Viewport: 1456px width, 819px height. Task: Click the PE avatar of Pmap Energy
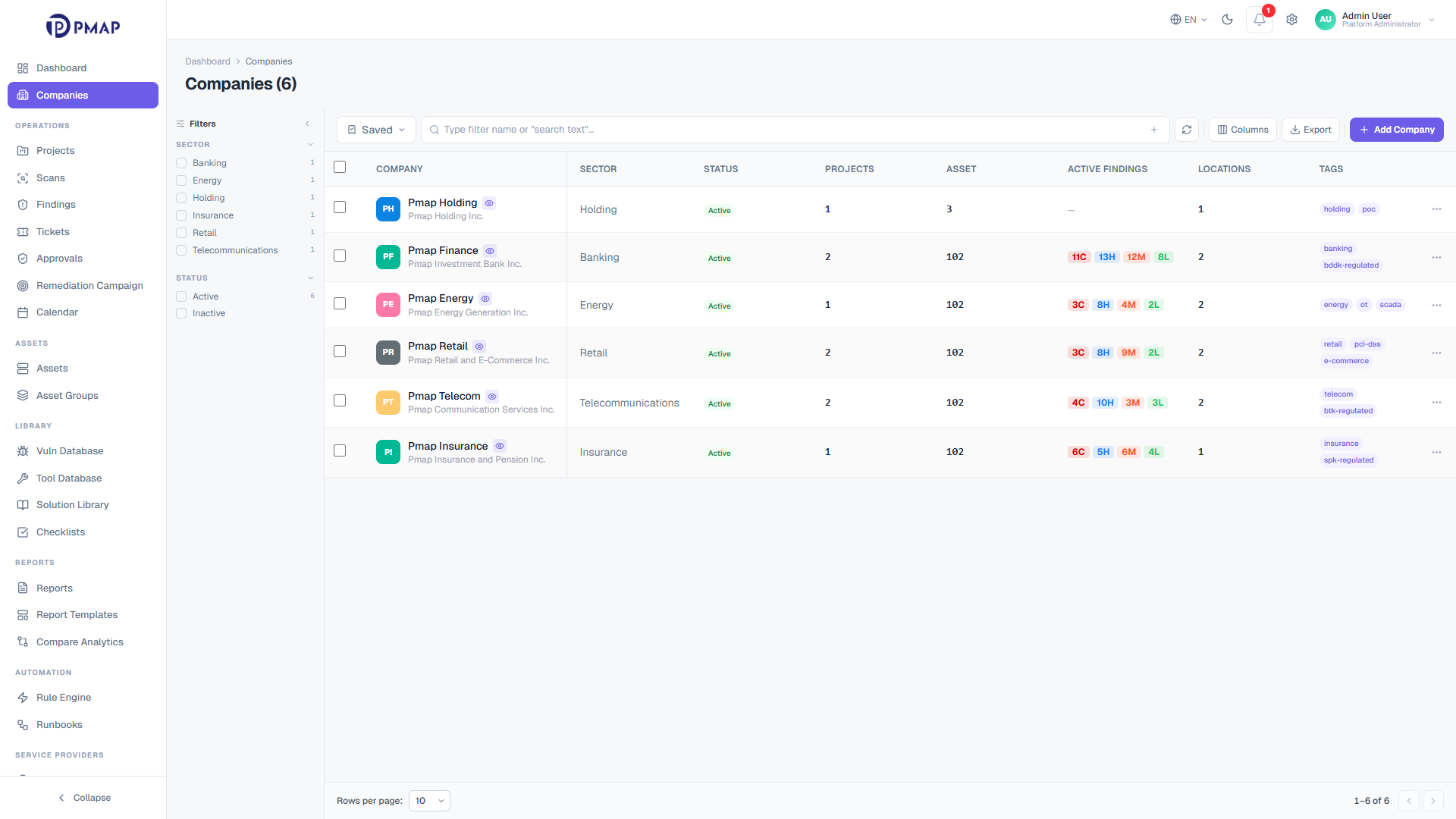(388, 305)
